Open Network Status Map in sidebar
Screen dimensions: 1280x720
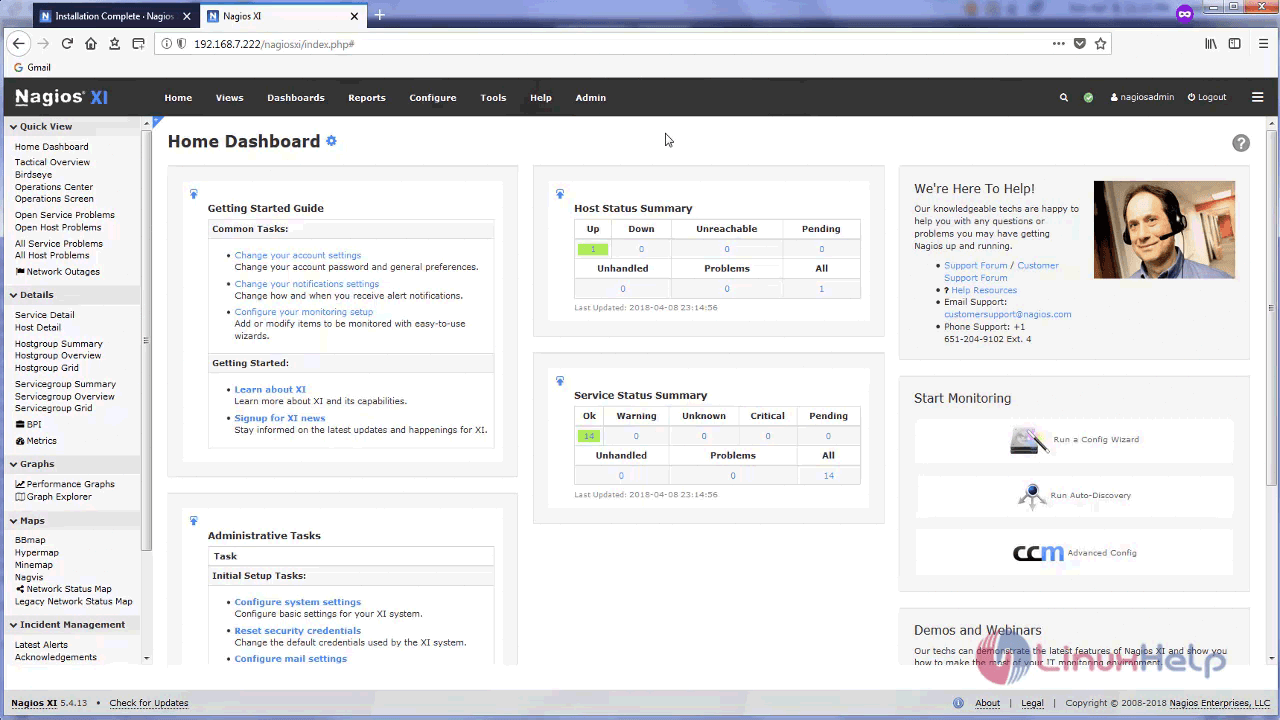[x=64, y=589]
